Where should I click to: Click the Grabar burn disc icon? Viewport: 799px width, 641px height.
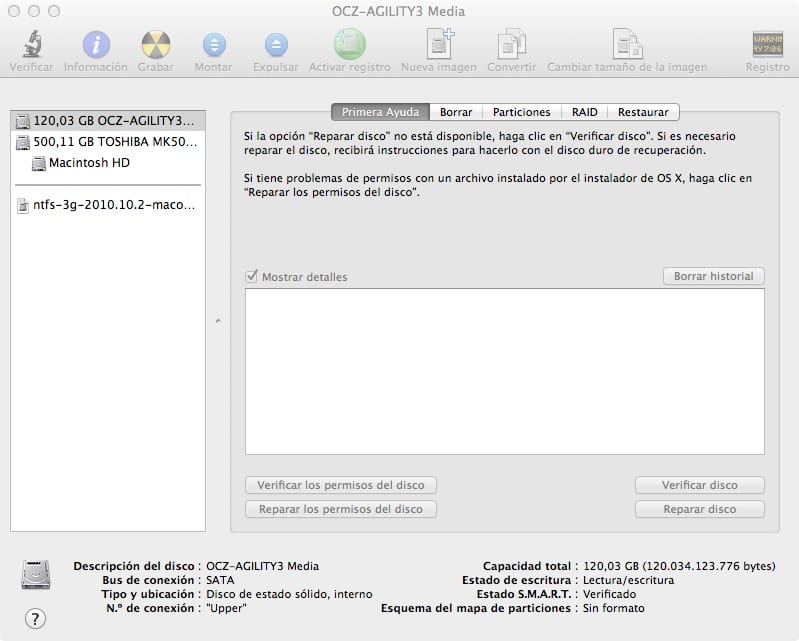click(x=155, y=45)
